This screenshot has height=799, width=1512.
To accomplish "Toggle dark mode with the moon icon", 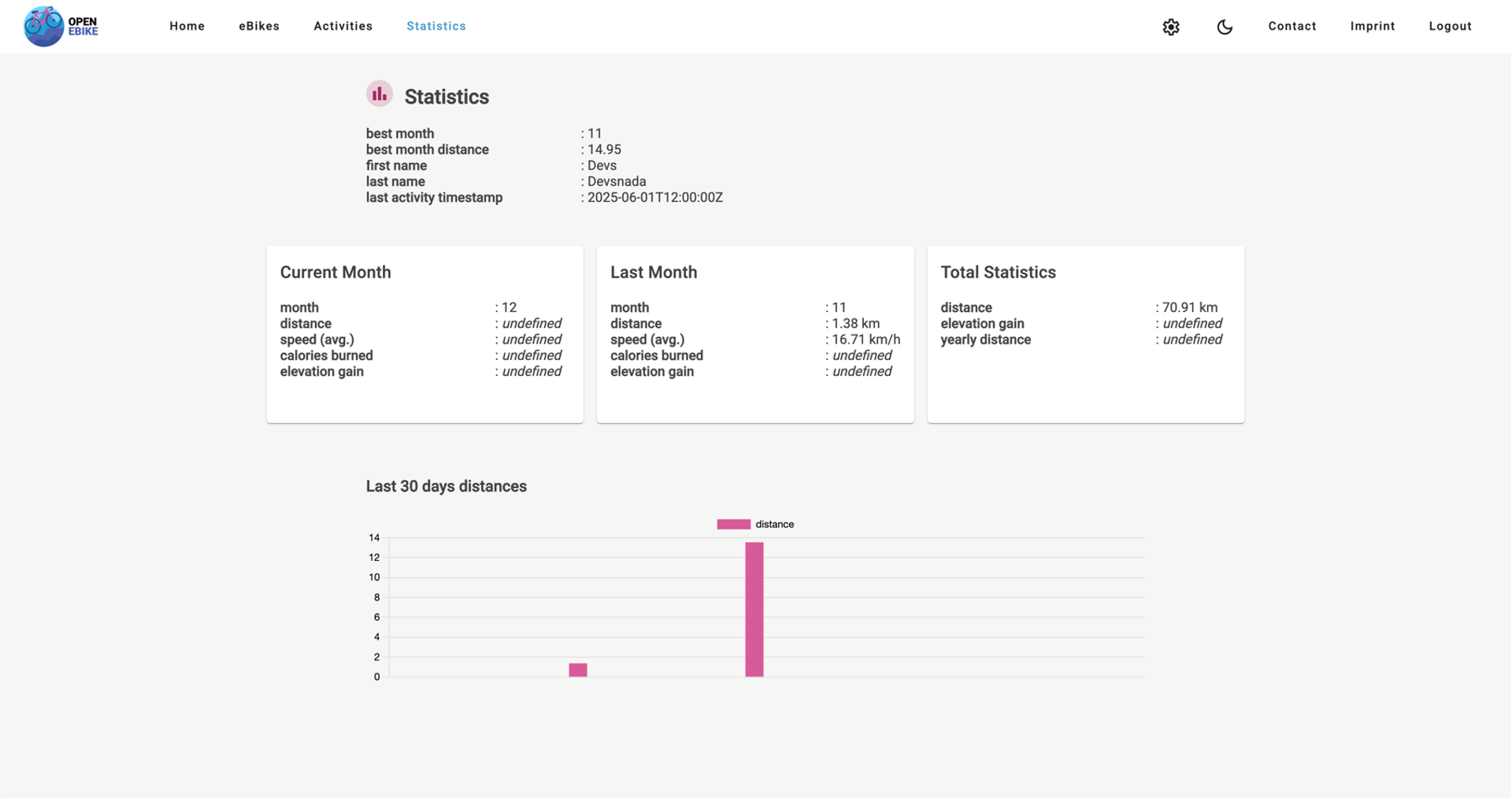I will point(1224,27).
